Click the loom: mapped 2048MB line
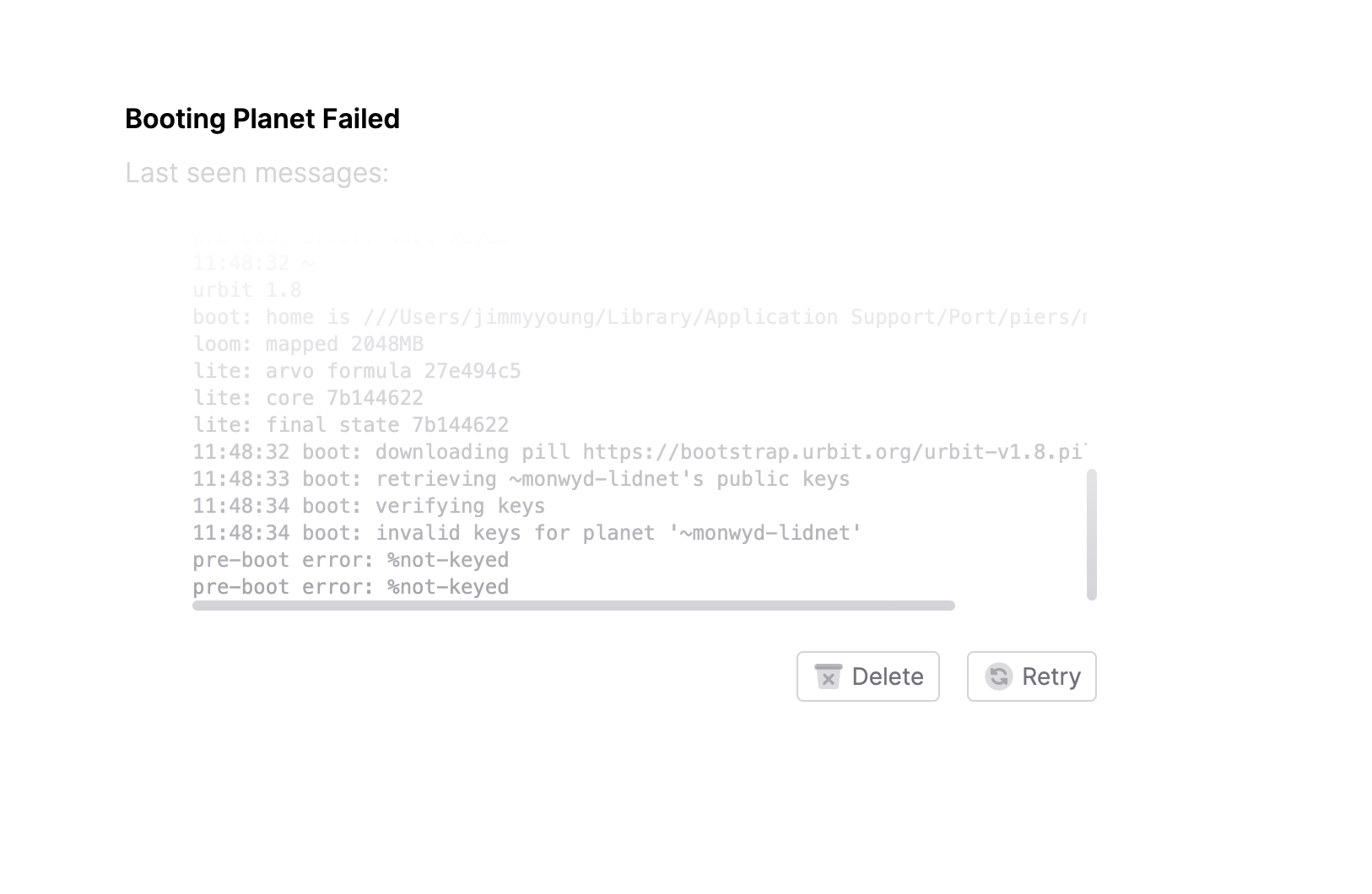1372x894 pixels. 308,343
